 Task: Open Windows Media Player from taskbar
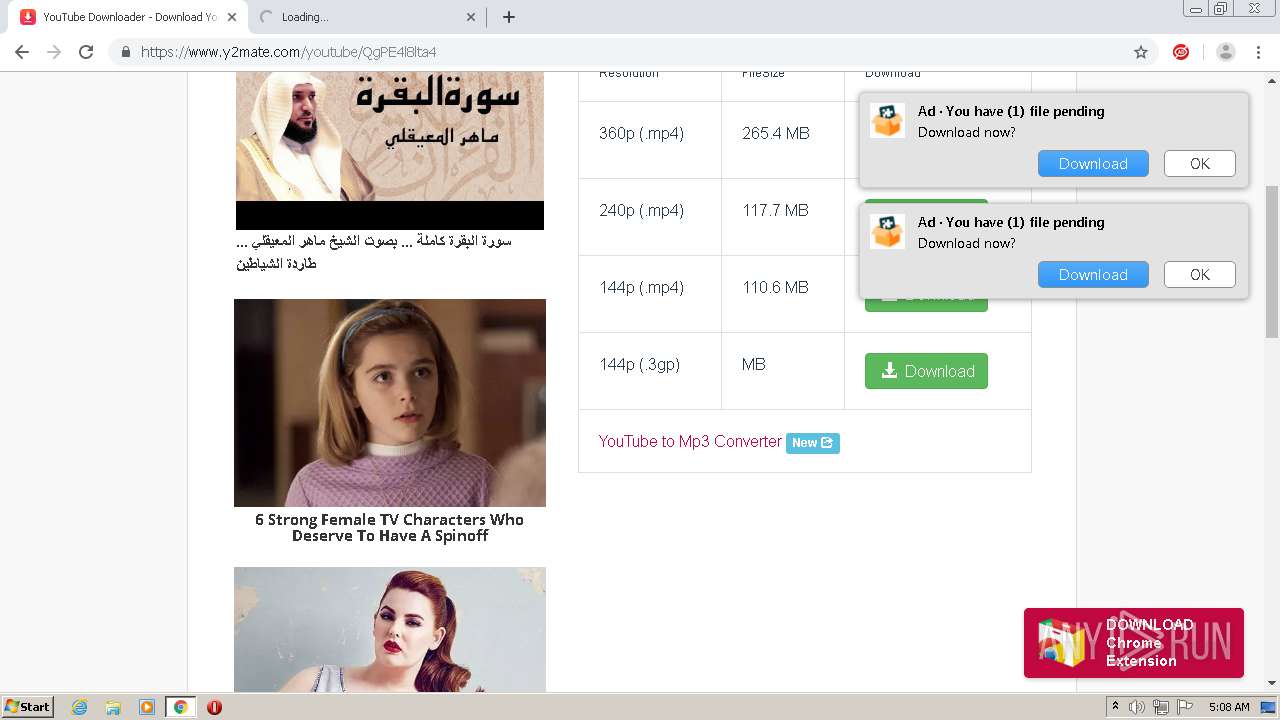click(146, 707)
